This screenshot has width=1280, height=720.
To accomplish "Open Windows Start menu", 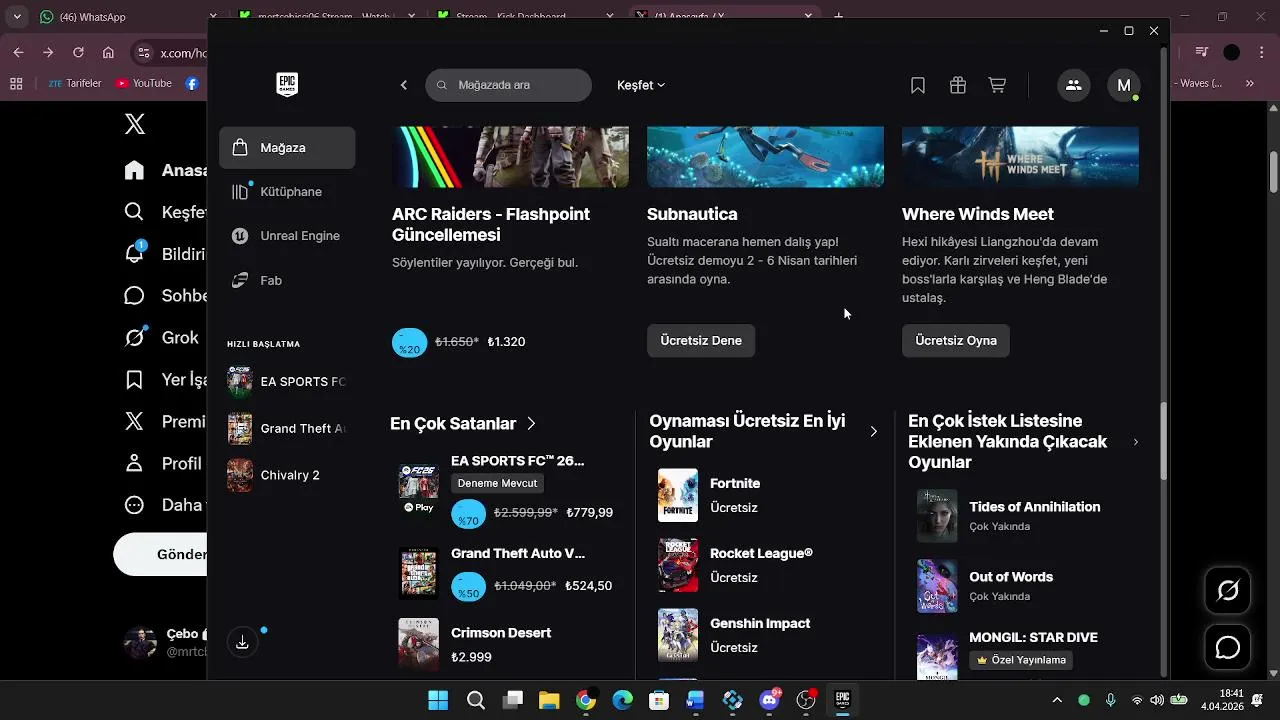I will [438, 700].
